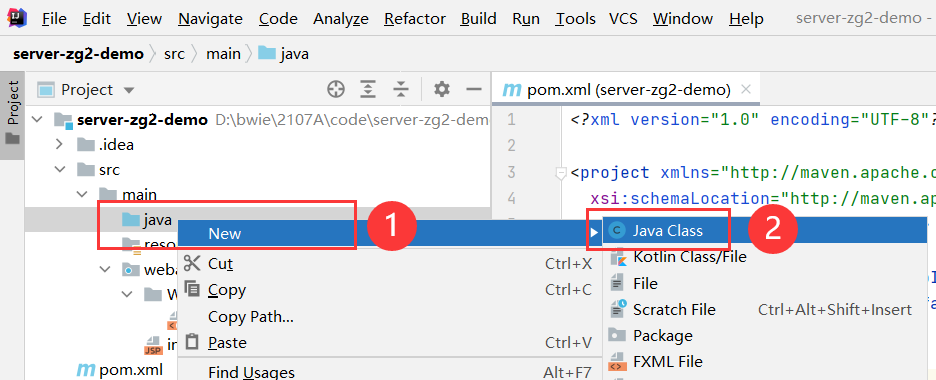Open the Refactor menu

(x=414, y=18)
